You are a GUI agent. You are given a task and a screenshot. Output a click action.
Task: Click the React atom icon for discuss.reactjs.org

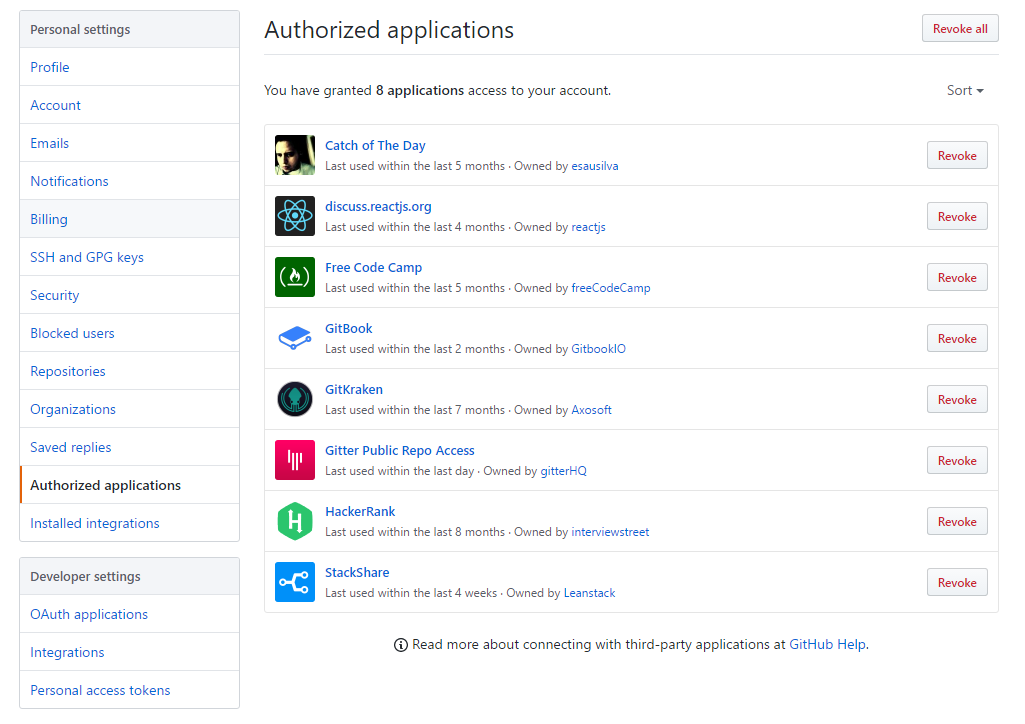coord(294,216)
